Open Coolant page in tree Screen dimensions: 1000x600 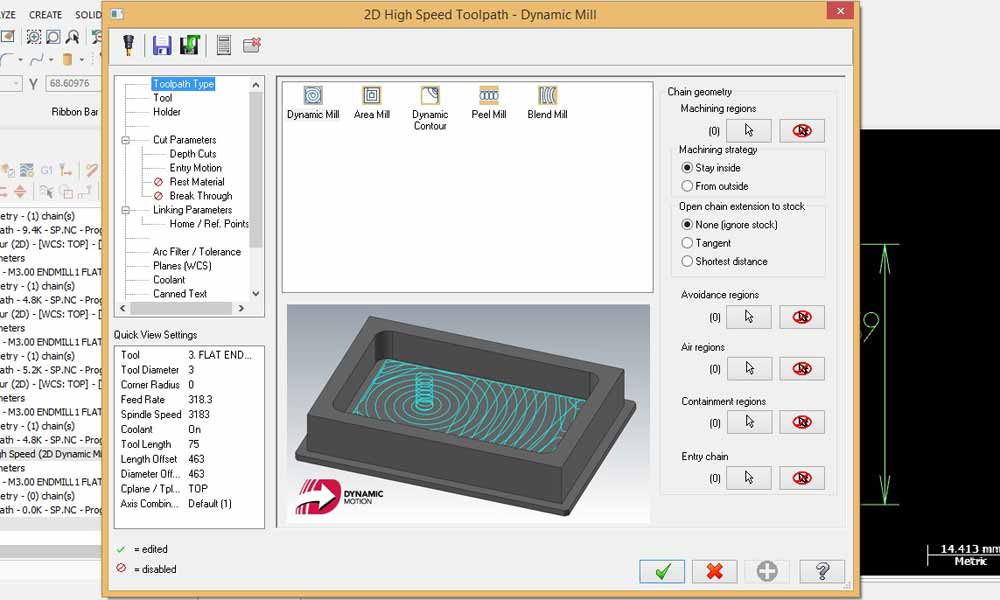(168, 280)
